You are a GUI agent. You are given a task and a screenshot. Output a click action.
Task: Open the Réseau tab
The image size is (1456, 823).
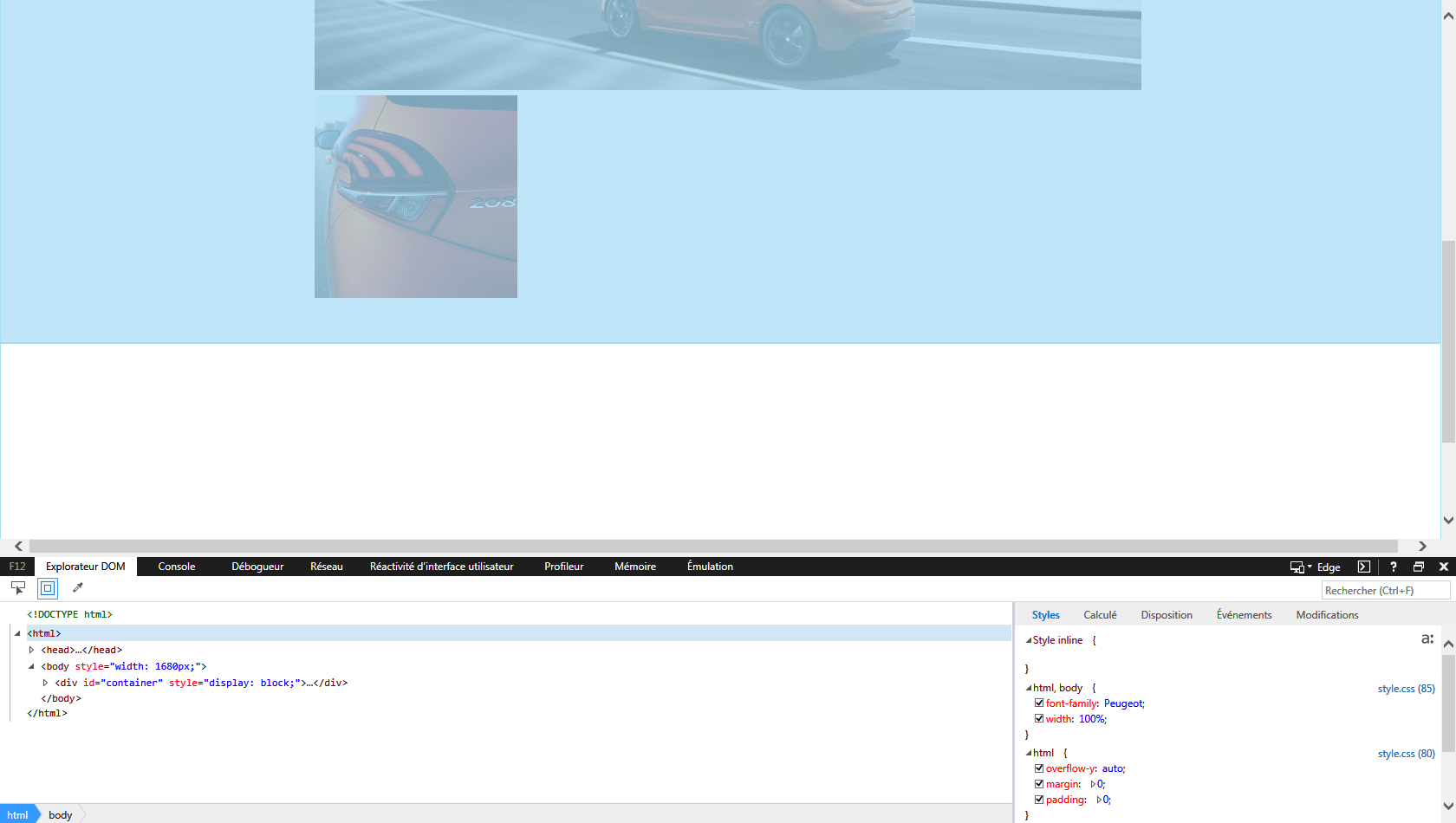[x=327, y=567]
